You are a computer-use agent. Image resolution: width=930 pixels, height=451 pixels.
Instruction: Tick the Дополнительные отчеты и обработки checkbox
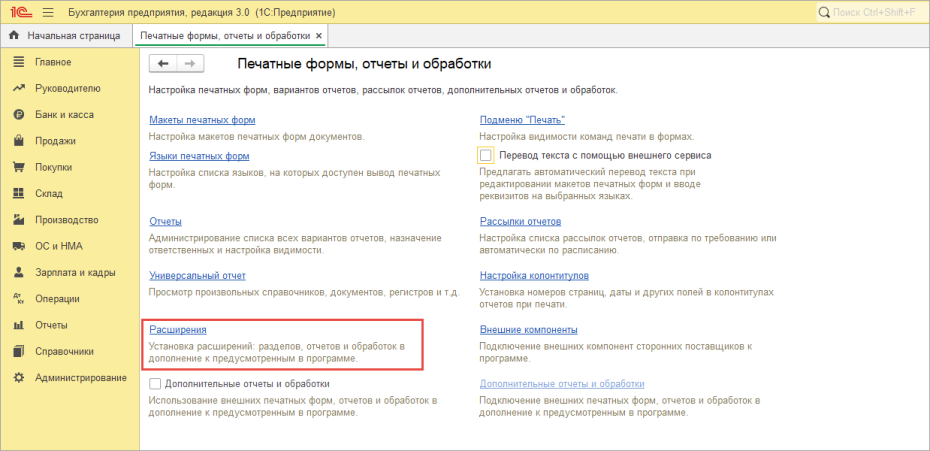click(155, 384)
